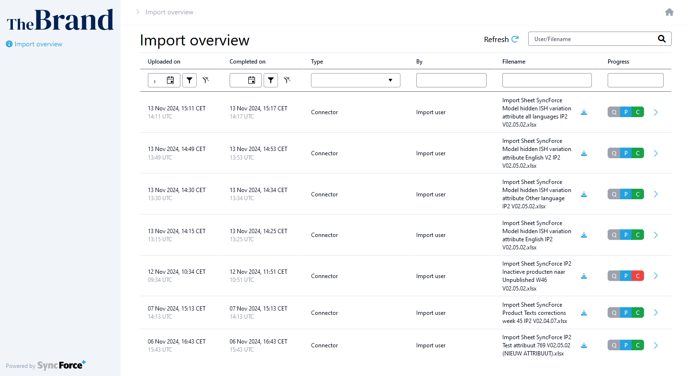Open Import overview in sidebar
Viewport: 688px width, 376px height.
tap(34, 44)
